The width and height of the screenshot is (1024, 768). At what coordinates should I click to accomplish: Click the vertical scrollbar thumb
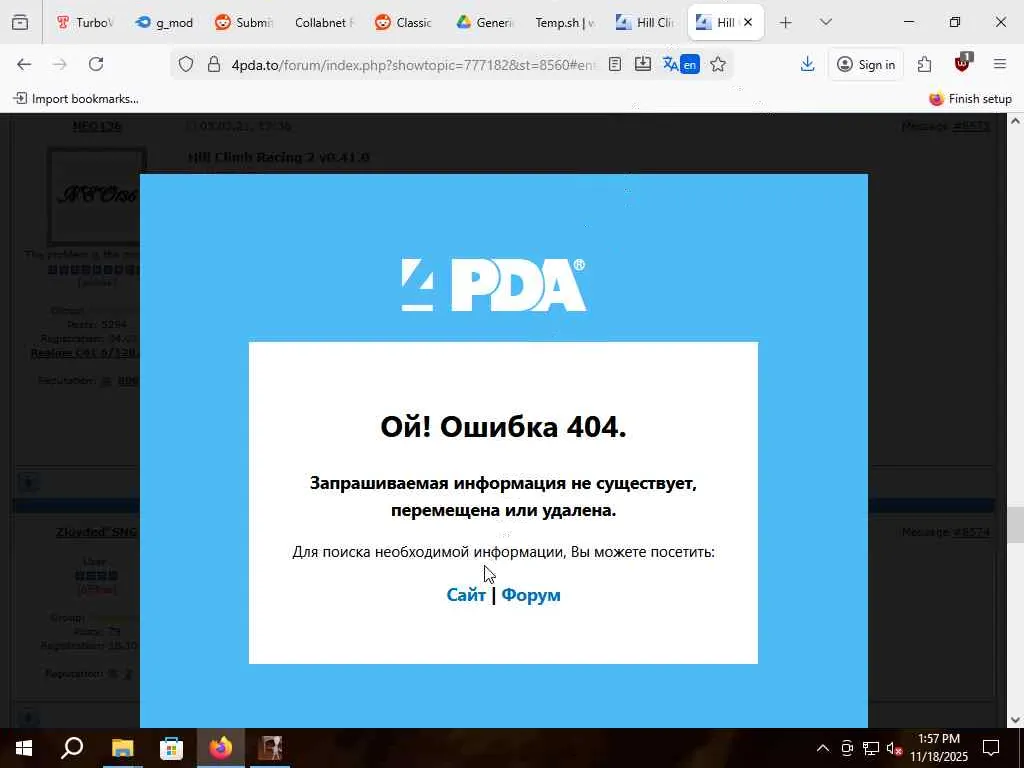click(1015, 525)
